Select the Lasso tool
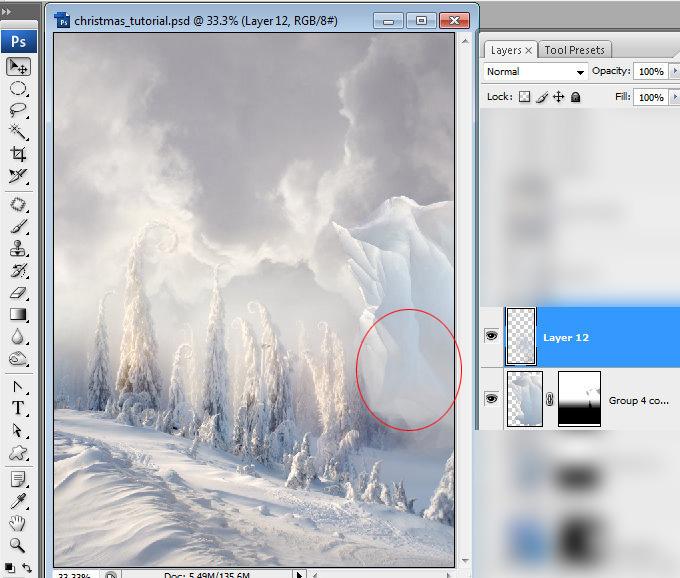680x578 pixels. pos(18,110)
